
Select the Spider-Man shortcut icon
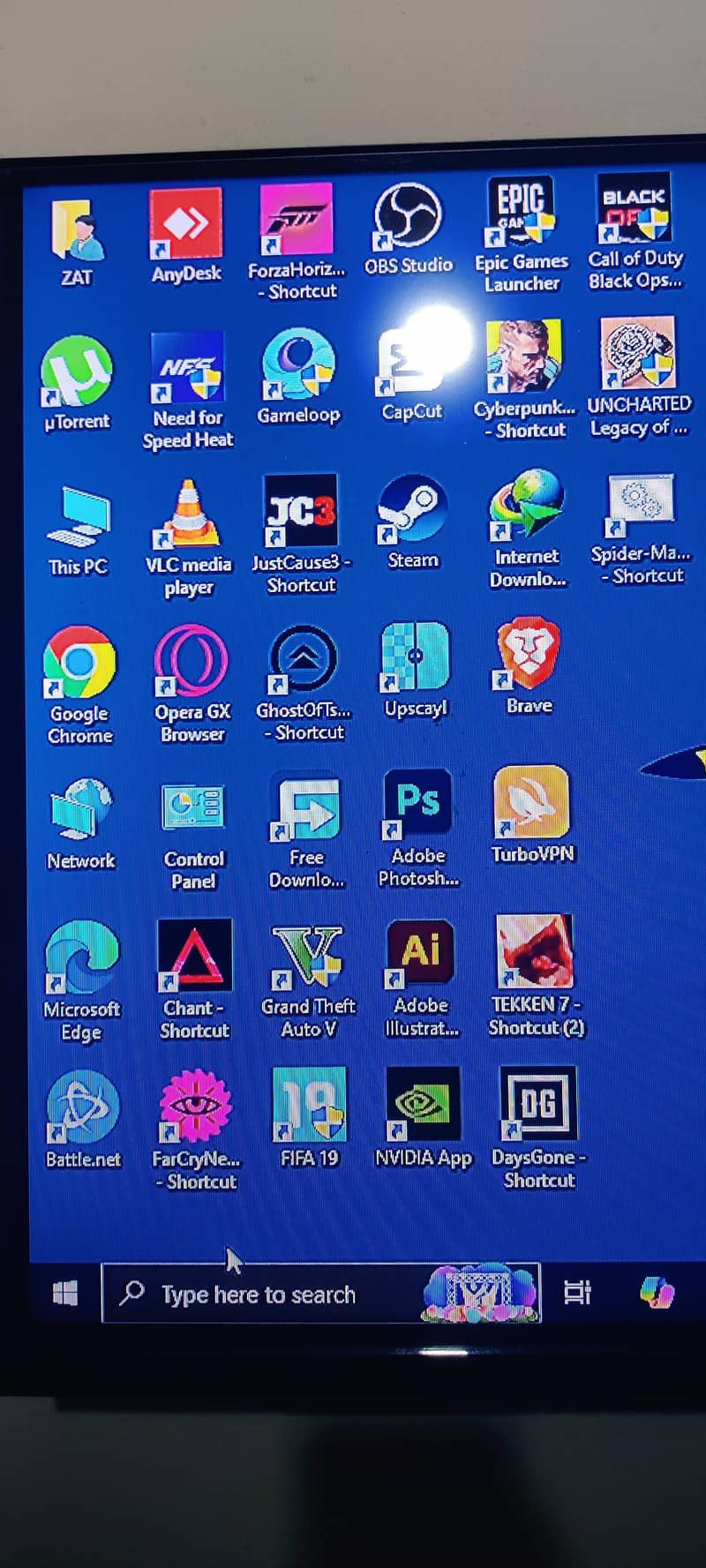[641, 505]
